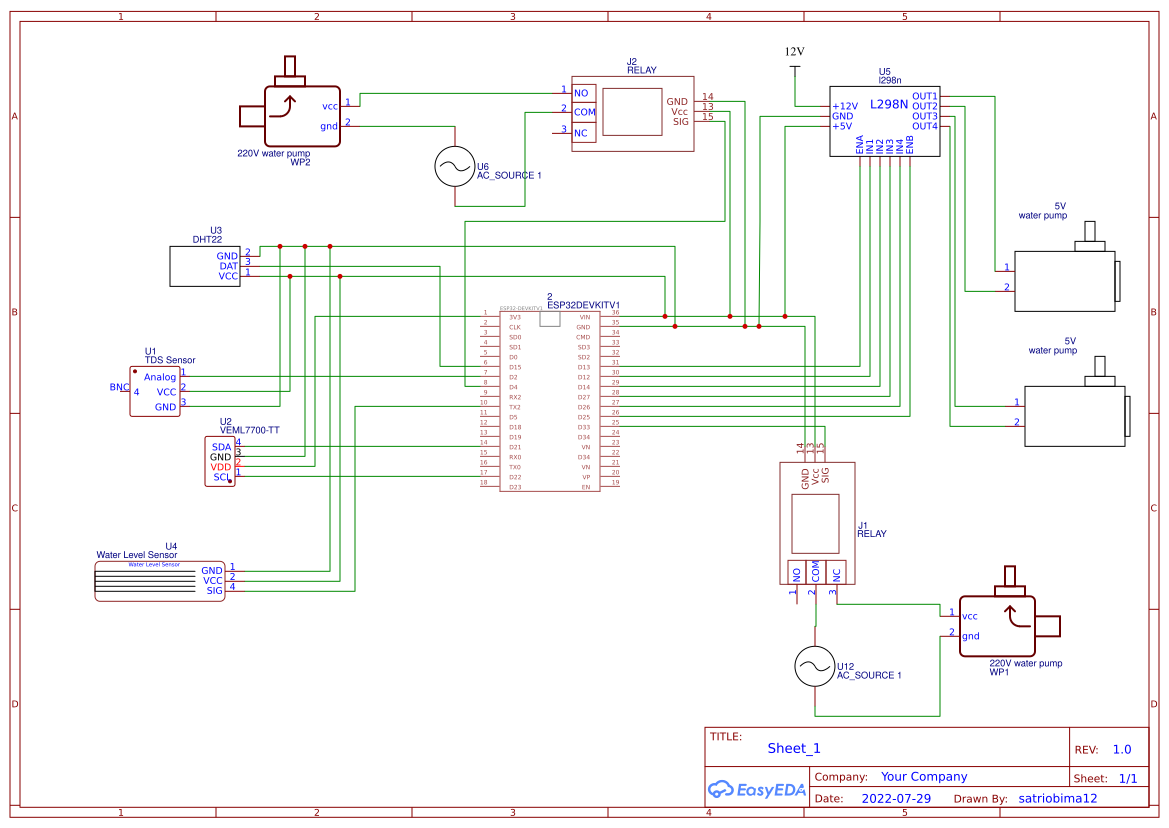The height and width of the screenshot is (828, 1169).
Task: Click the date 2022-07-29
Action: 896,798
